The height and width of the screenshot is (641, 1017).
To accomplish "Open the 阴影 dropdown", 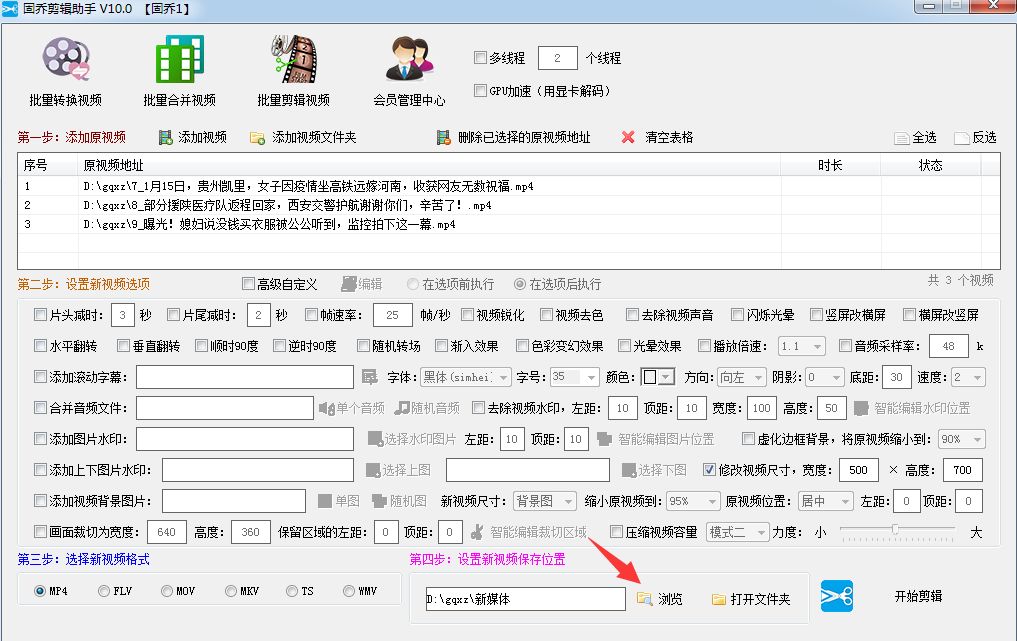I will pyautogui.click(x=824, y=377).
